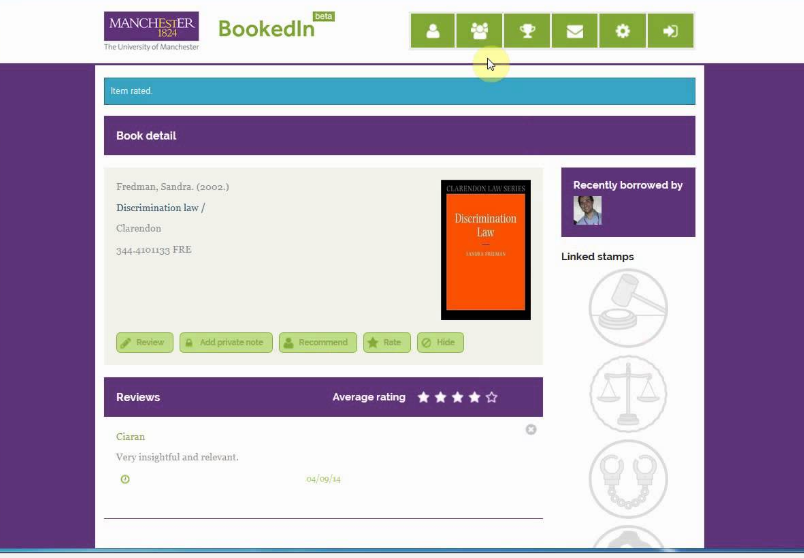Screen dimensions: 804x558
Task: Click the third star of average rating
Action: click(x=457, y=397)
